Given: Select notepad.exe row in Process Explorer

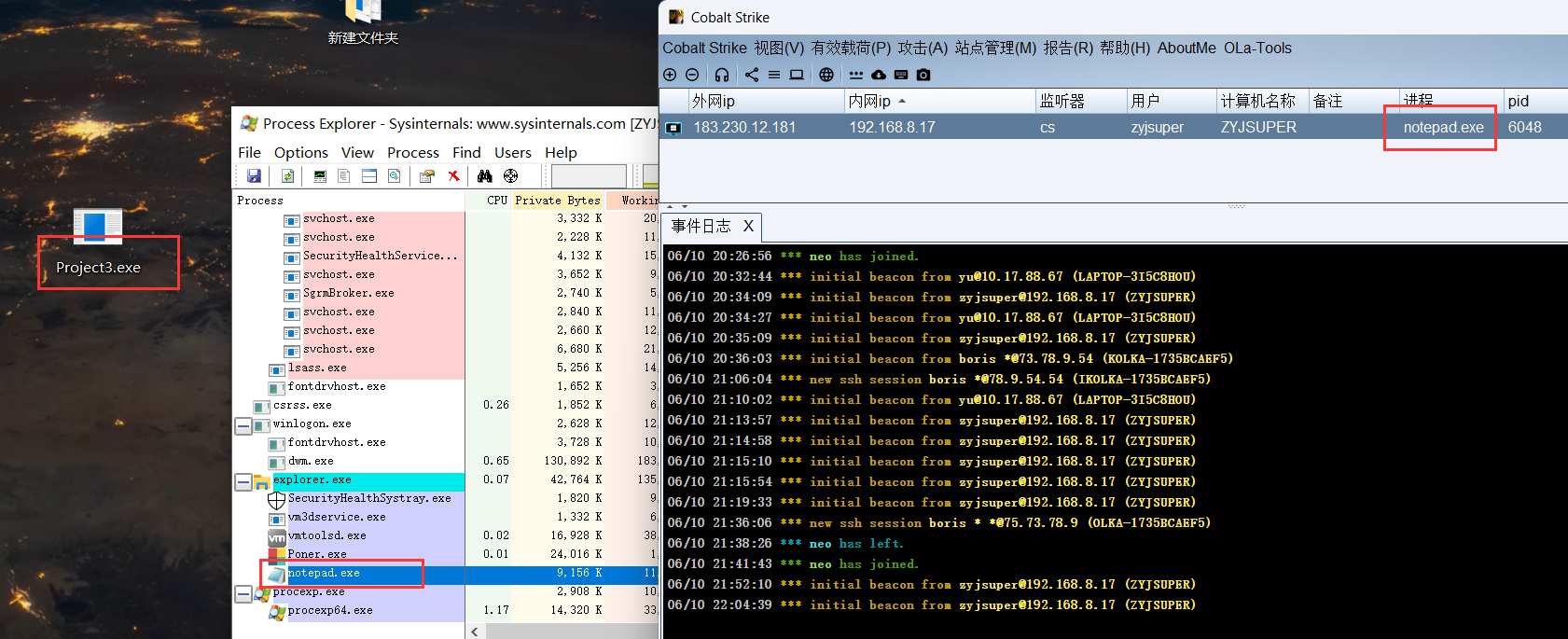Looking at the screenshot, I should coord(446,573).
